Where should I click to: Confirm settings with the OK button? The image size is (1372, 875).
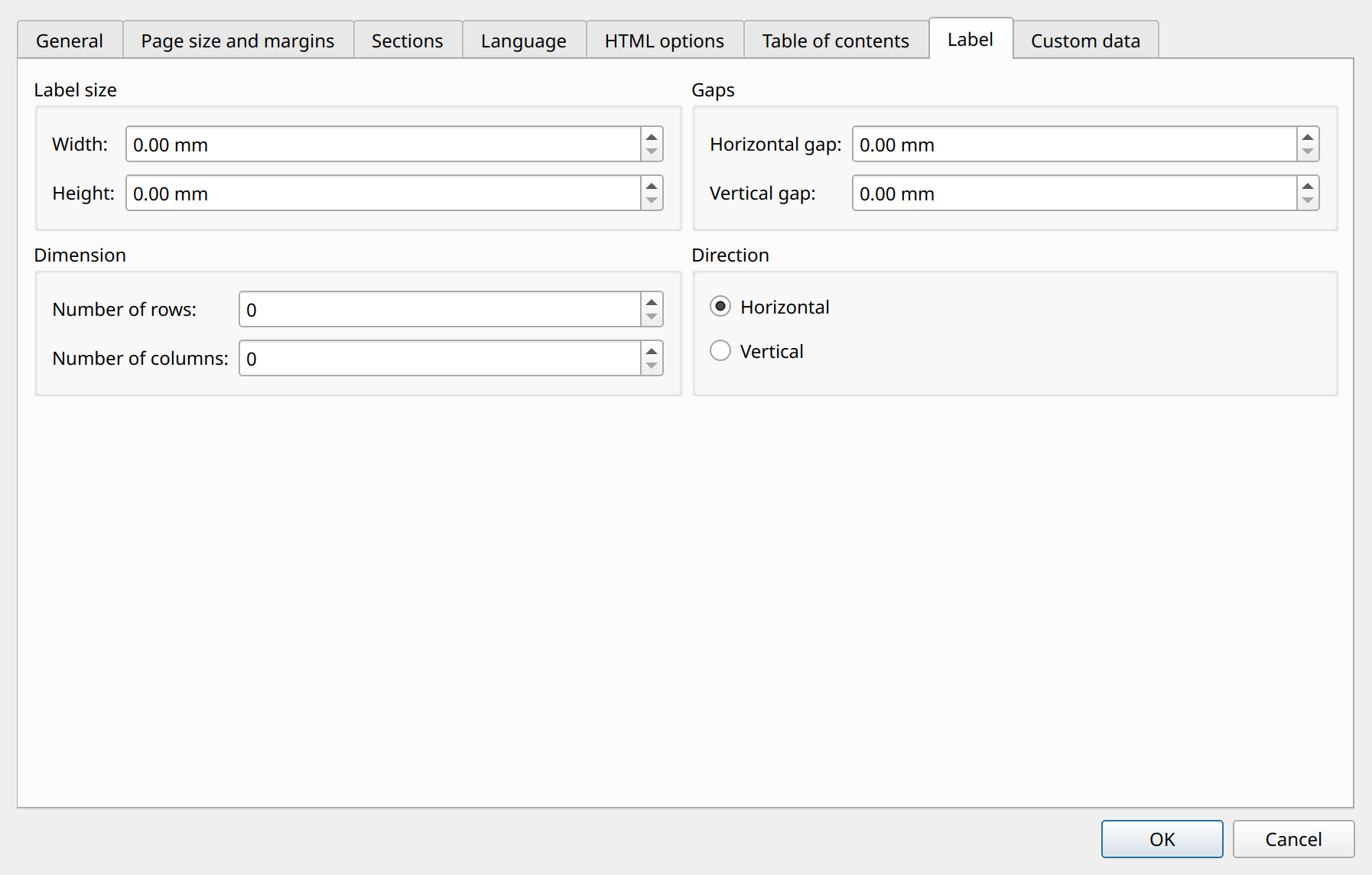(x=1162, y=839)
